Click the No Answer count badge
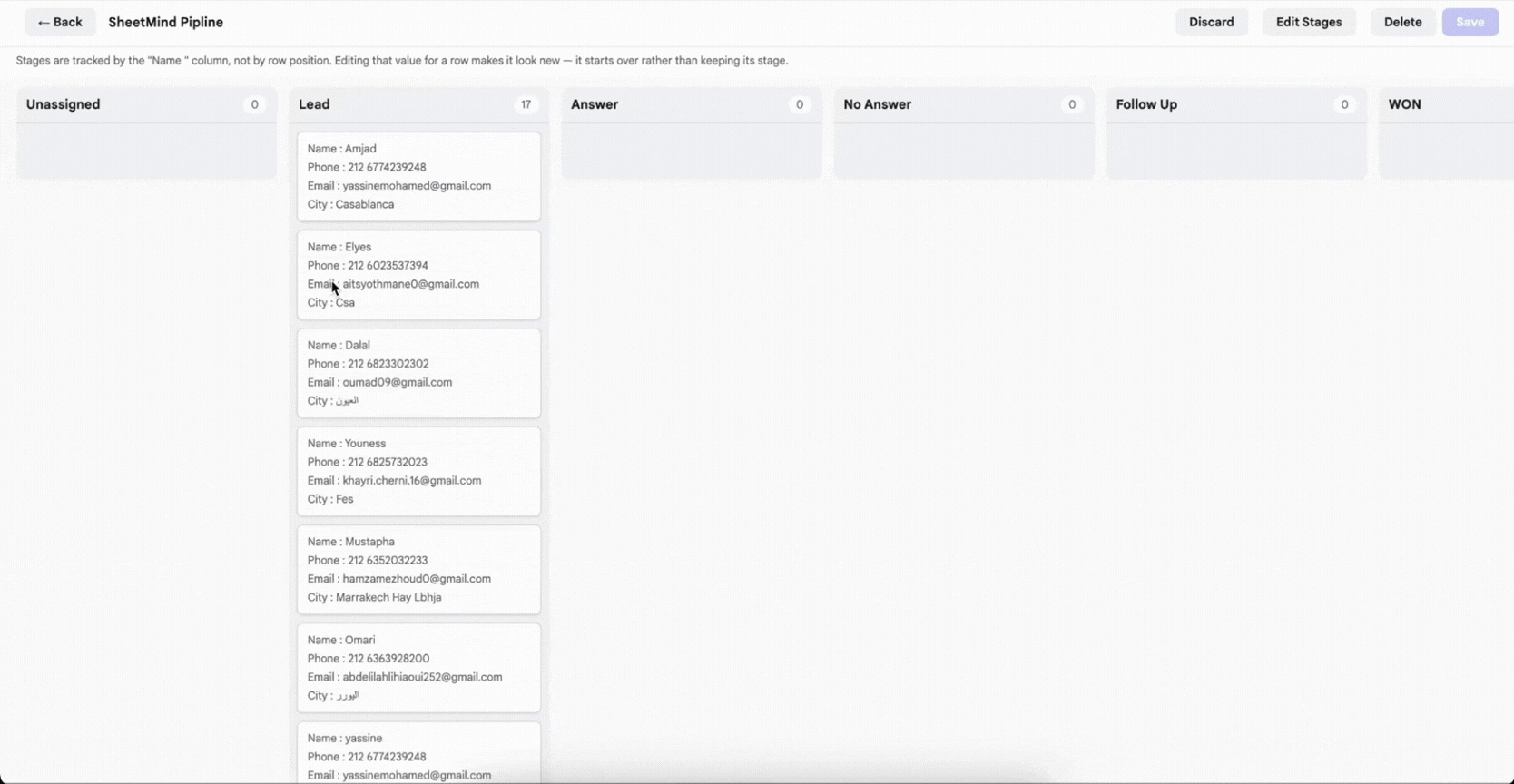 1071,104
